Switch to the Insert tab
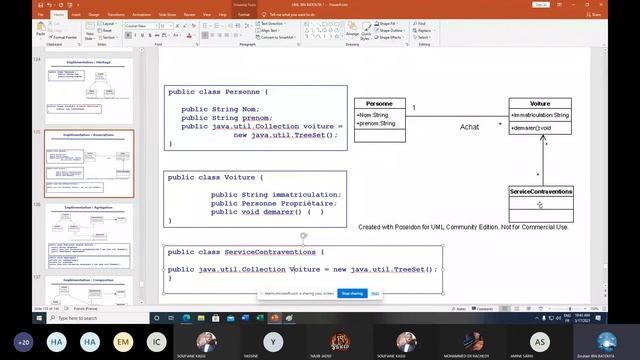This screenshot has width=640, height=360. click(76, 14)
